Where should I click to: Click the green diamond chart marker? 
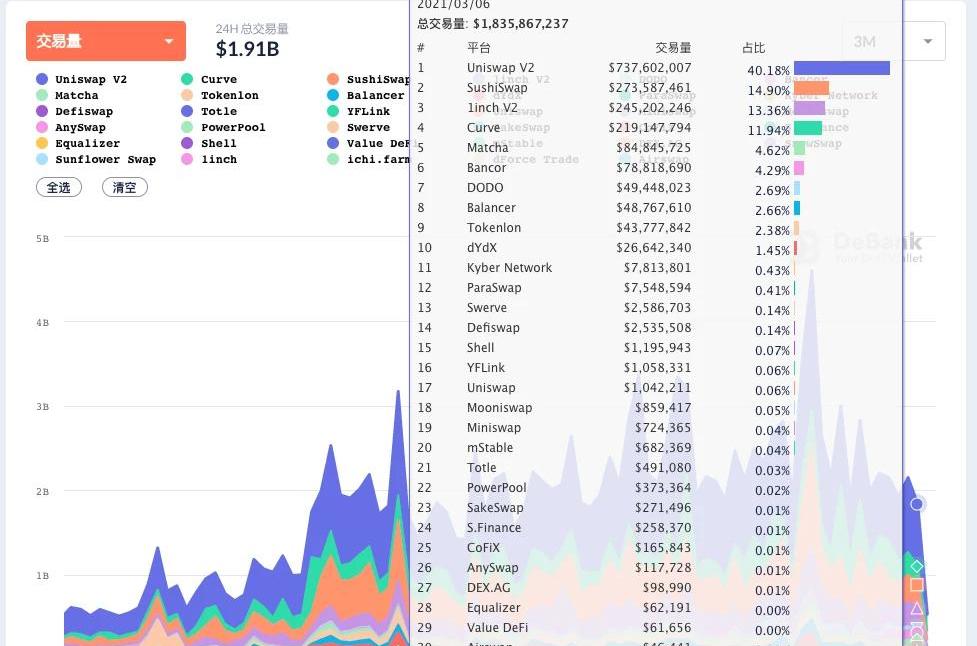coord(917,566)
